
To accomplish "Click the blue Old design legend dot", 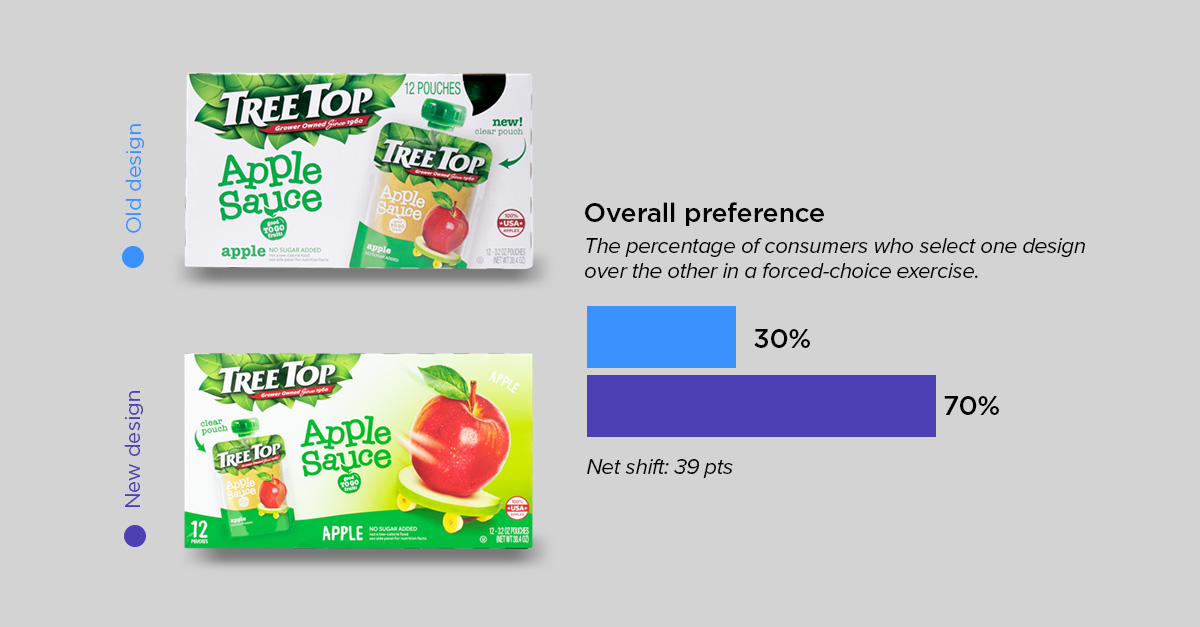I will tap(133, 257).
